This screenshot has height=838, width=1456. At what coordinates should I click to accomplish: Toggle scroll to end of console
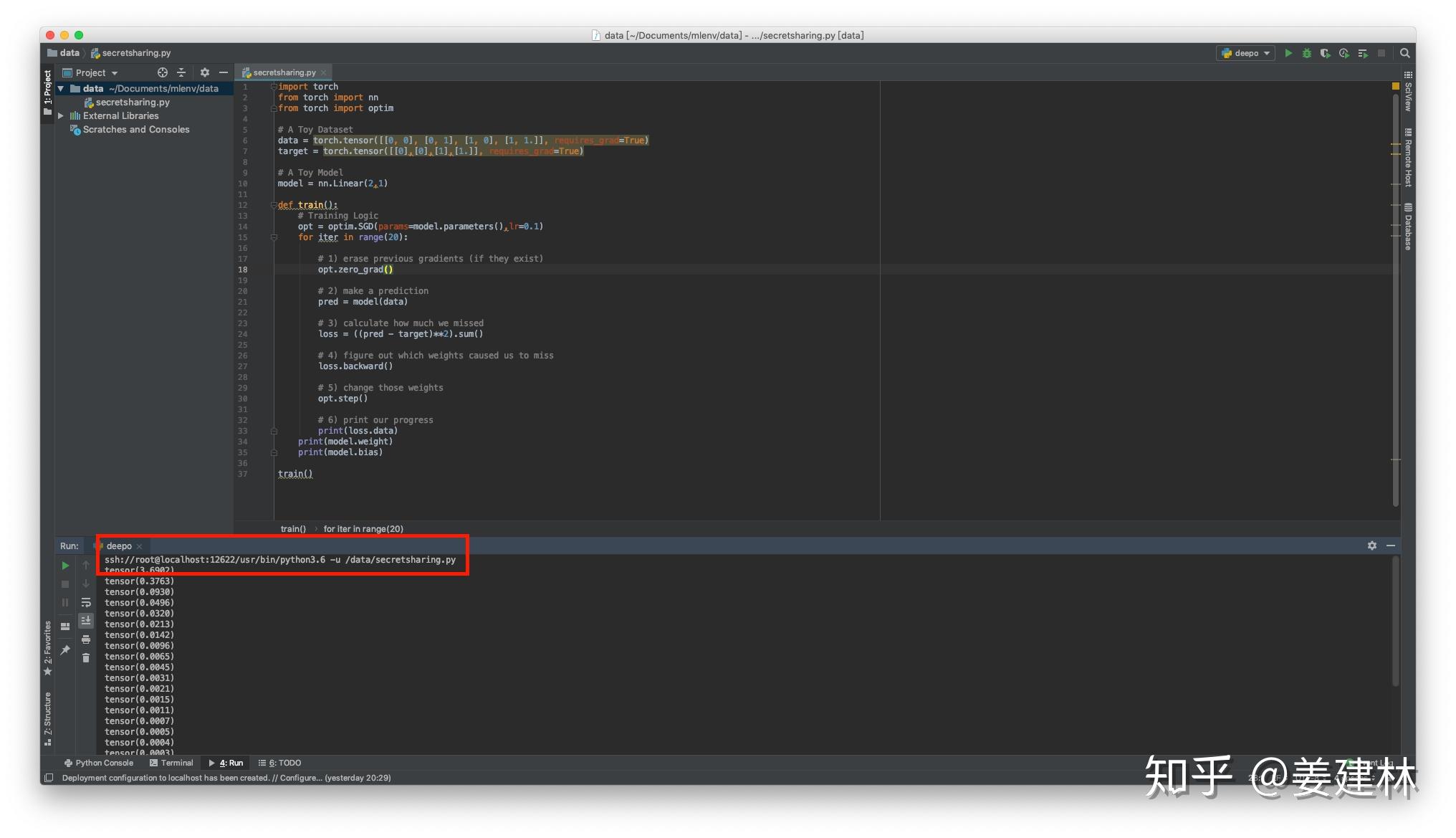coord(86,620)
